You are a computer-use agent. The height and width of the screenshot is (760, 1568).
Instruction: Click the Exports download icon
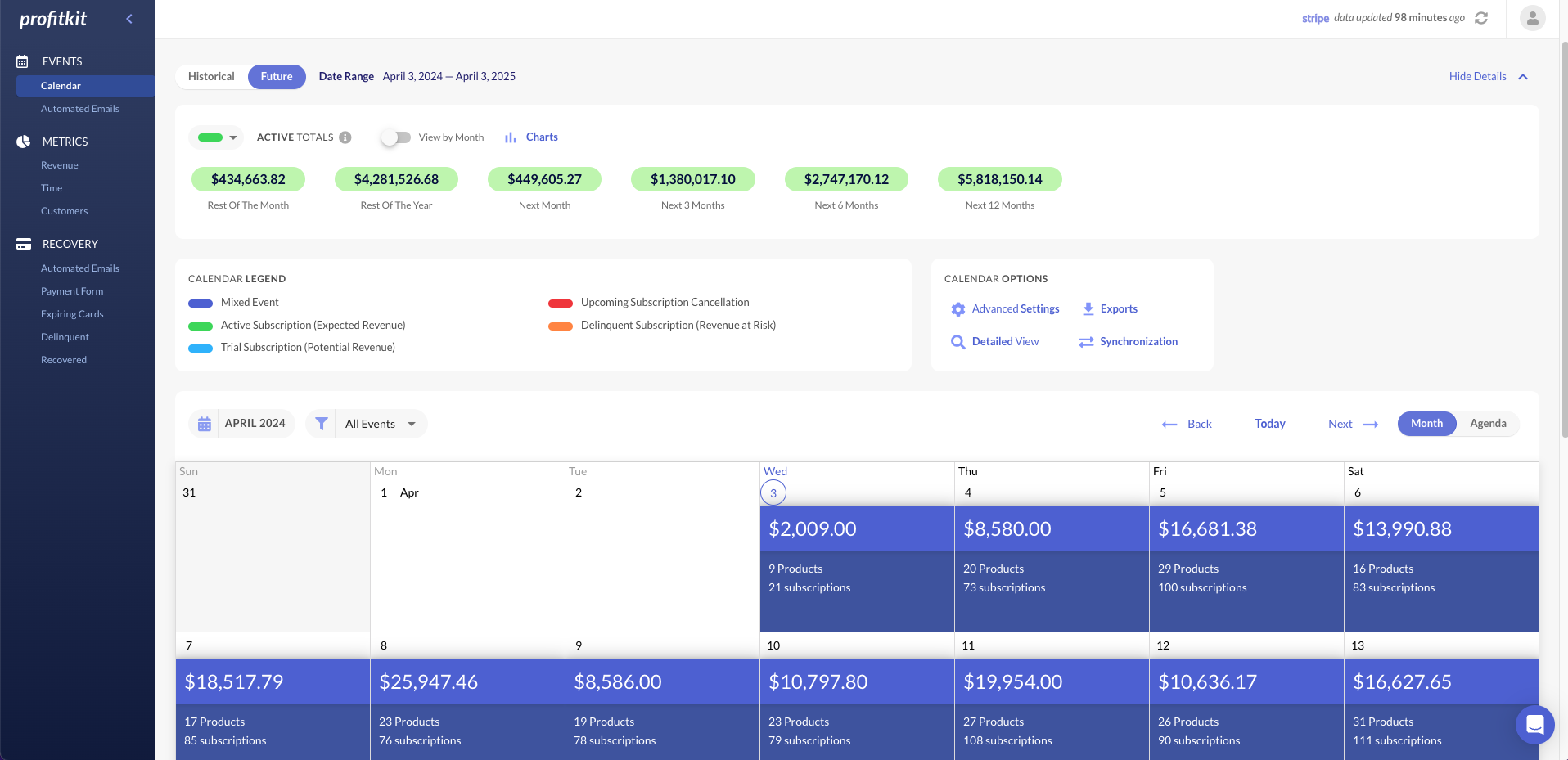[1088, 309]
